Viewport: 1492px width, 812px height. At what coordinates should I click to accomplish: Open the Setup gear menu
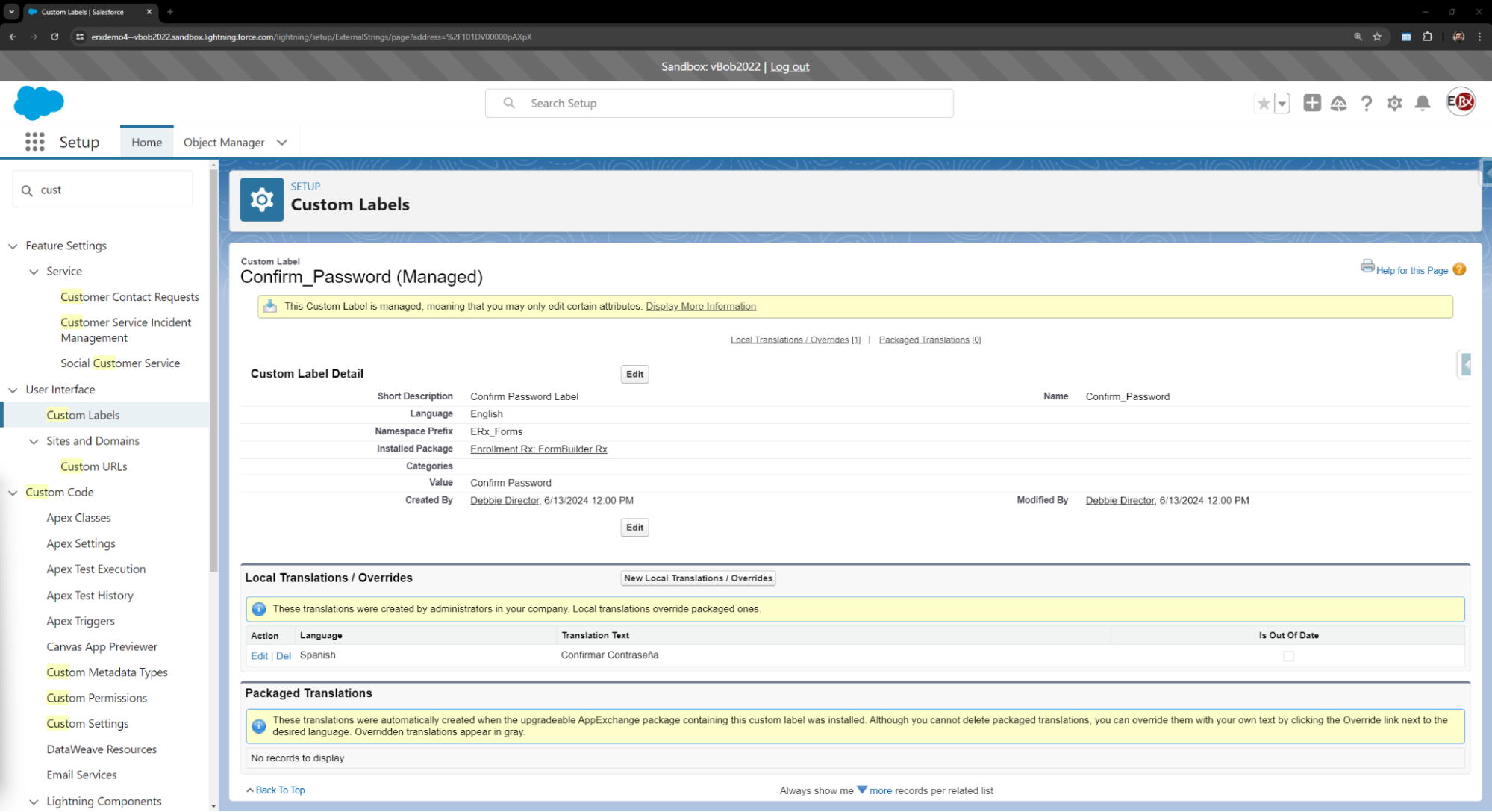1394,103
